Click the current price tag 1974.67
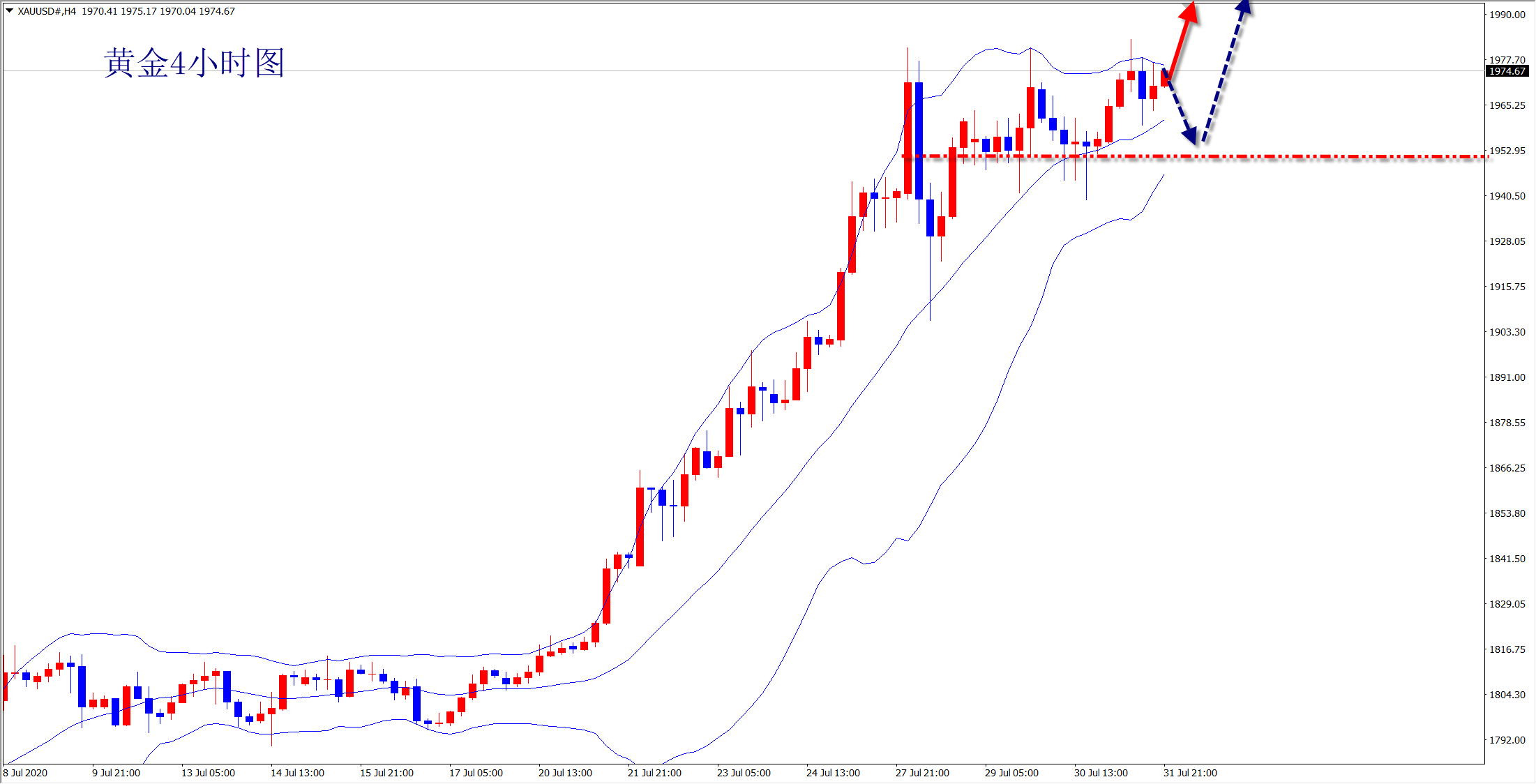 pyautogui.click(x=1507, y=71)
